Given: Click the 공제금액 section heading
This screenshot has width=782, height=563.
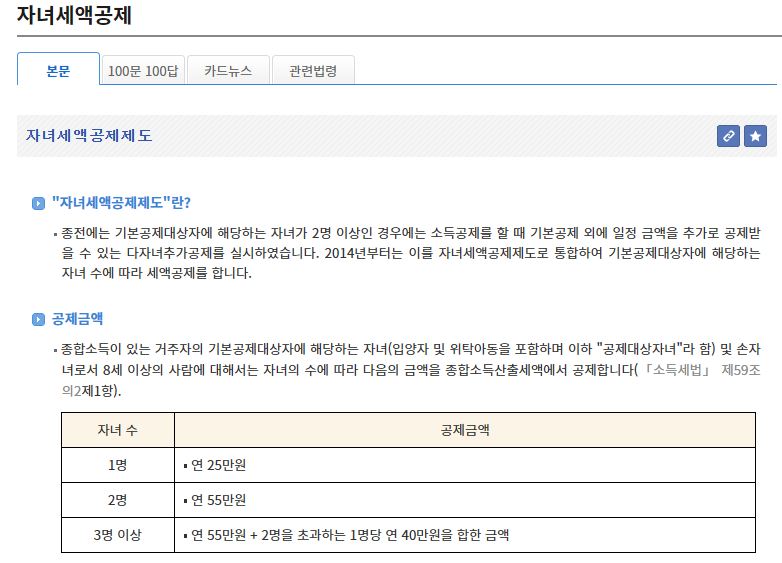Looking at the screenshot, I should click(x=77, y=319).
